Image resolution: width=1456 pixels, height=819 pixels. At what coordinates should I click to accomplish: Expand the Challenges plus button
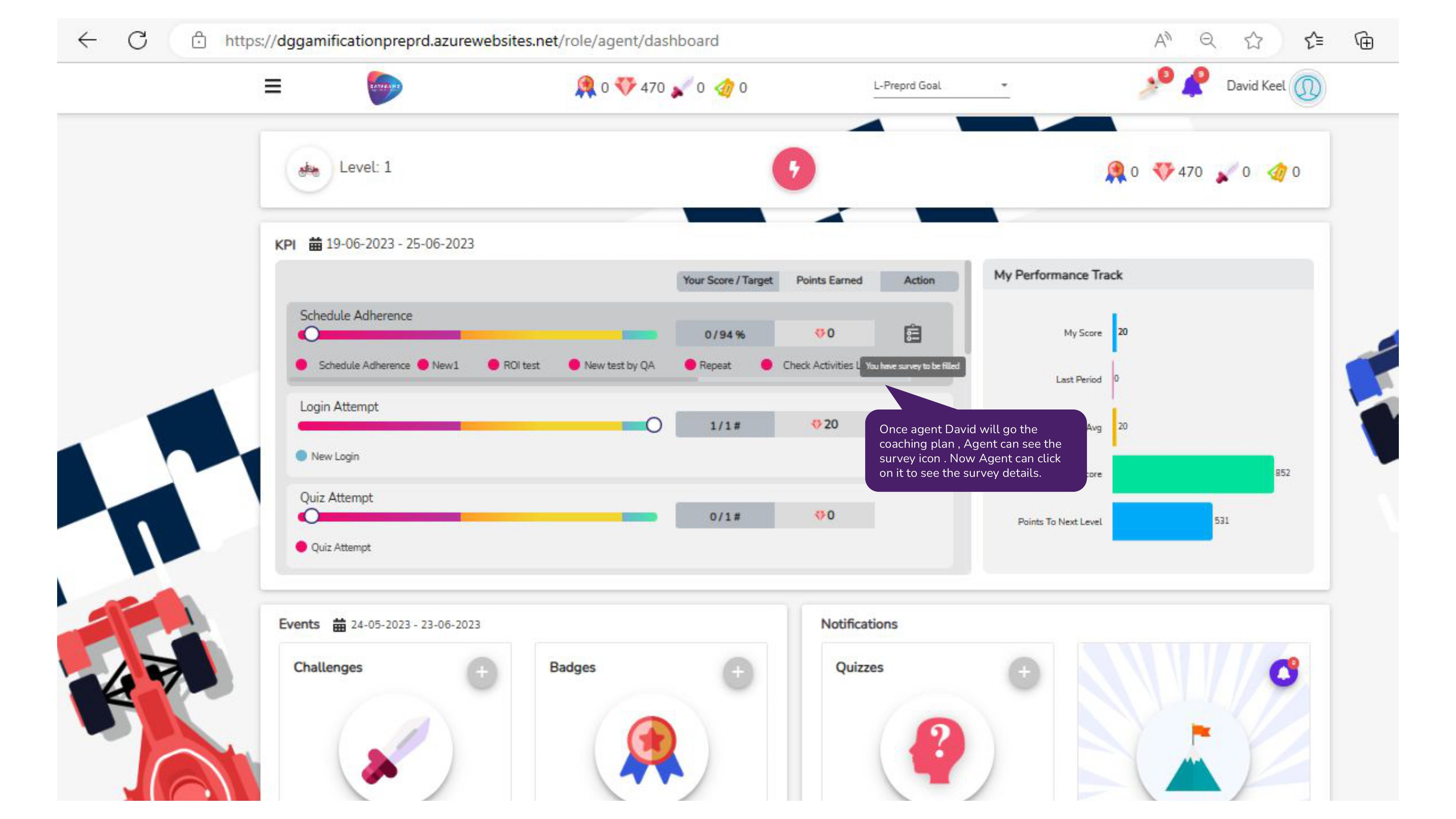482,673
